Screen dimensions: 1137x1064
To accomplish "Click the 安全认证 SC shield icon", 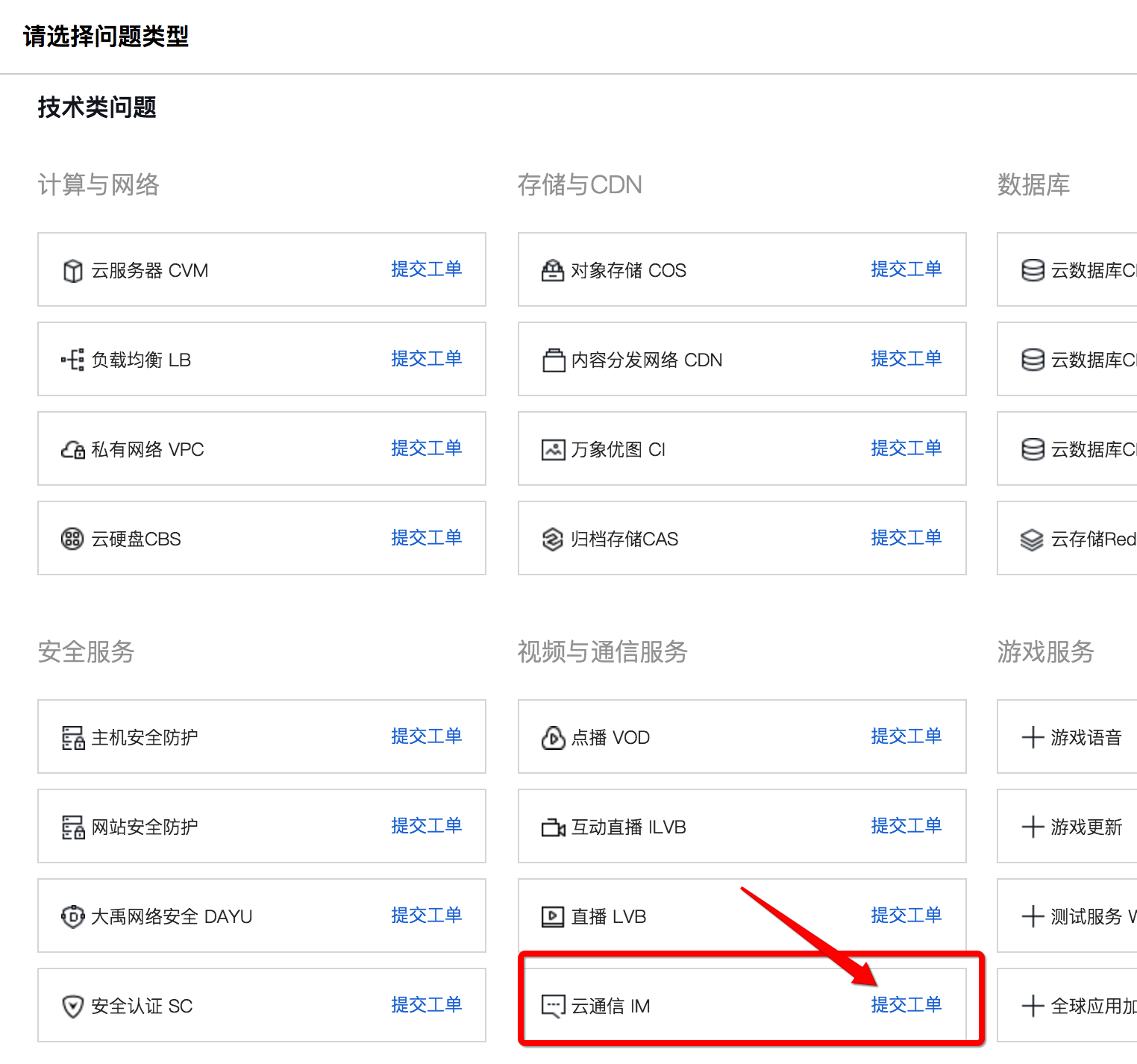I will (x=72, y=1007).
